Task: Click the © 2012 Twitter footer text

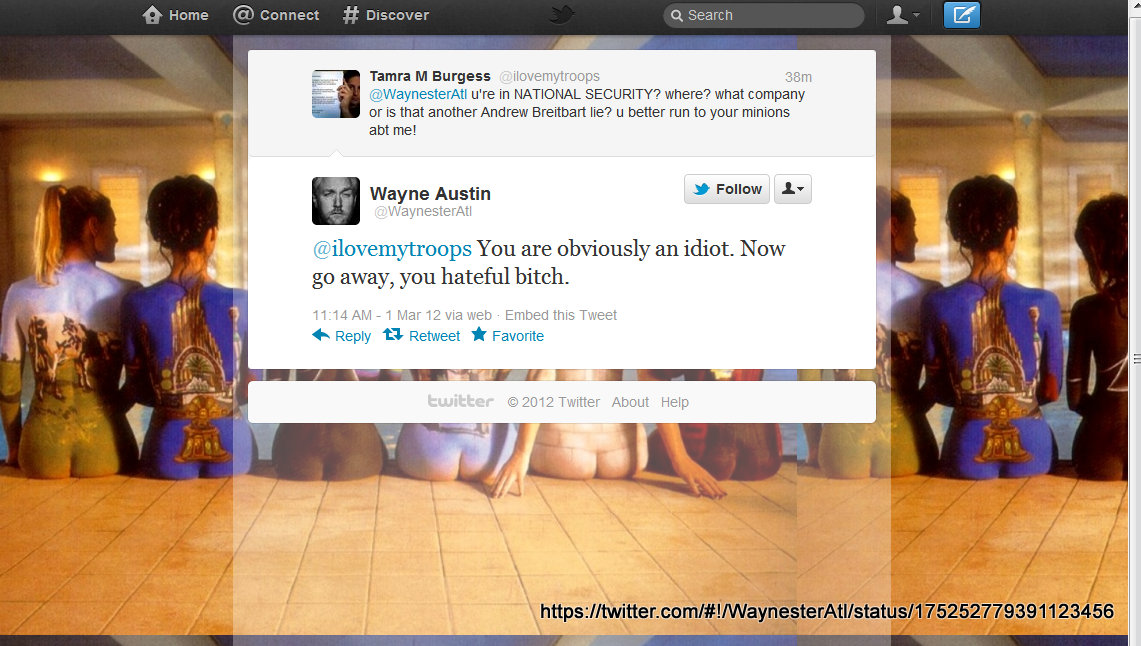Action: tap(554, 402)
